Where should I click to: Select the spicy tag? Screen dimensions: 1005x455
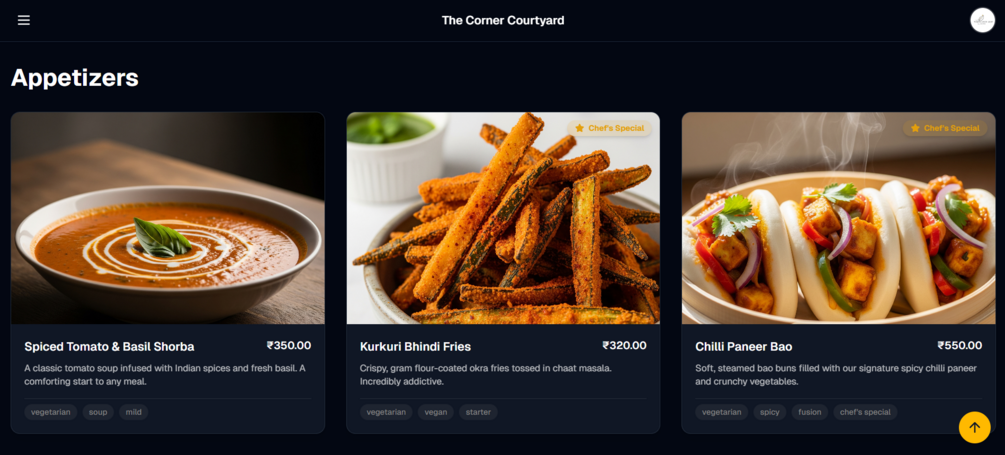[770, 412]
